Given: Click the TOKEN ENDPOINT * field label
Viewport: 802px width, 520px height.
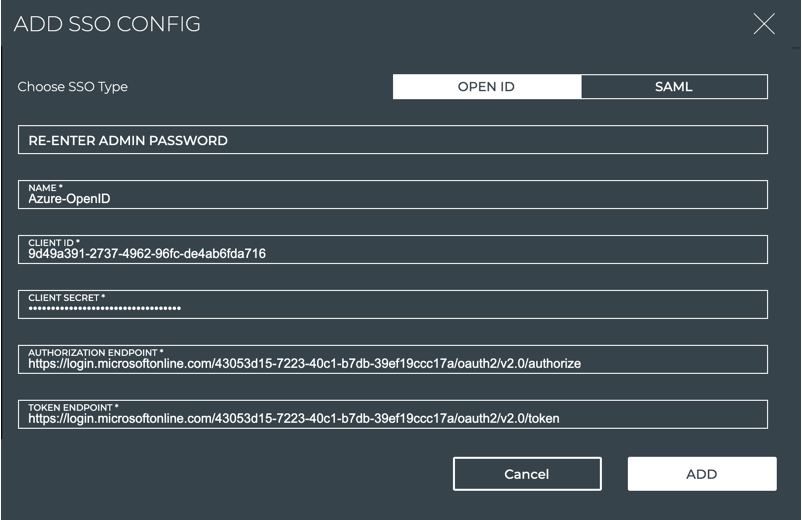Looking at the screenshot, I should pyautogui.click(x=73, y=408).
